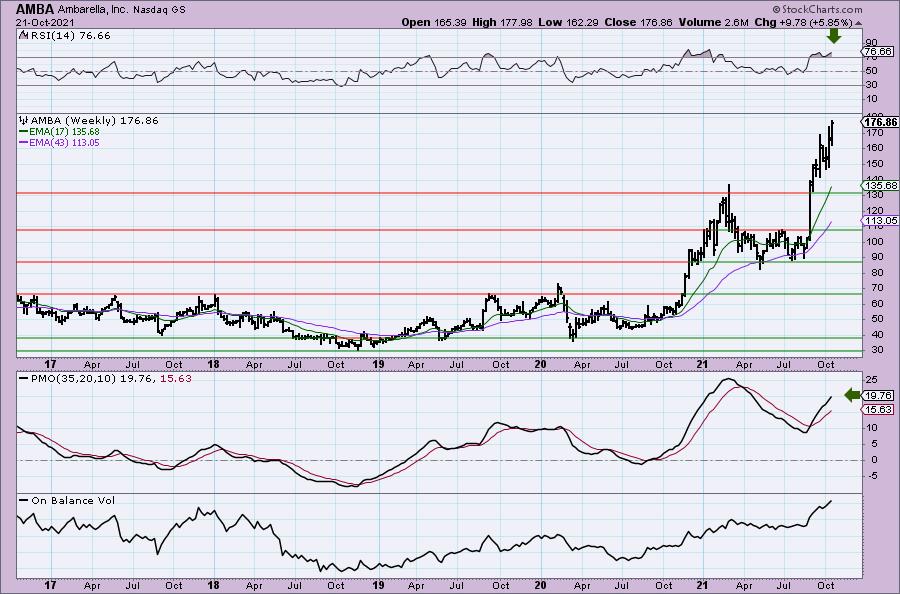Select the EMA(43) 113.05 legend text
Image resolution: width=900 pixels, height=594 pixels.
click(x=65, y=142)
